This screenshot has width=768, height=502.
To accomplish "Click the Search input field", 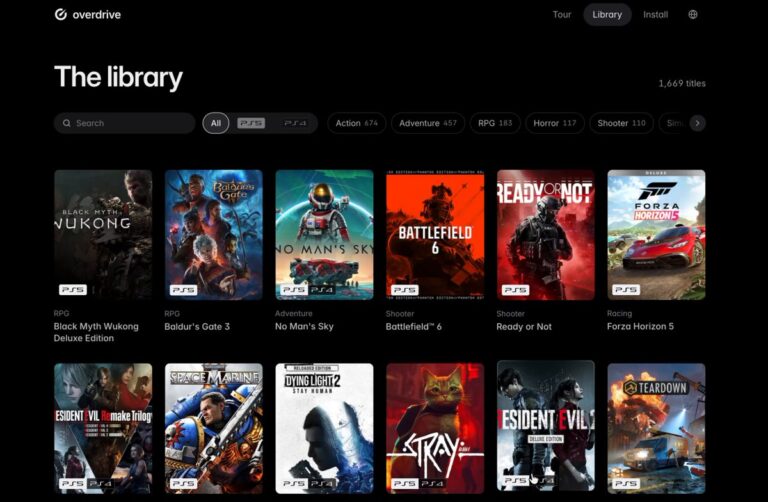I will (124, 123).
